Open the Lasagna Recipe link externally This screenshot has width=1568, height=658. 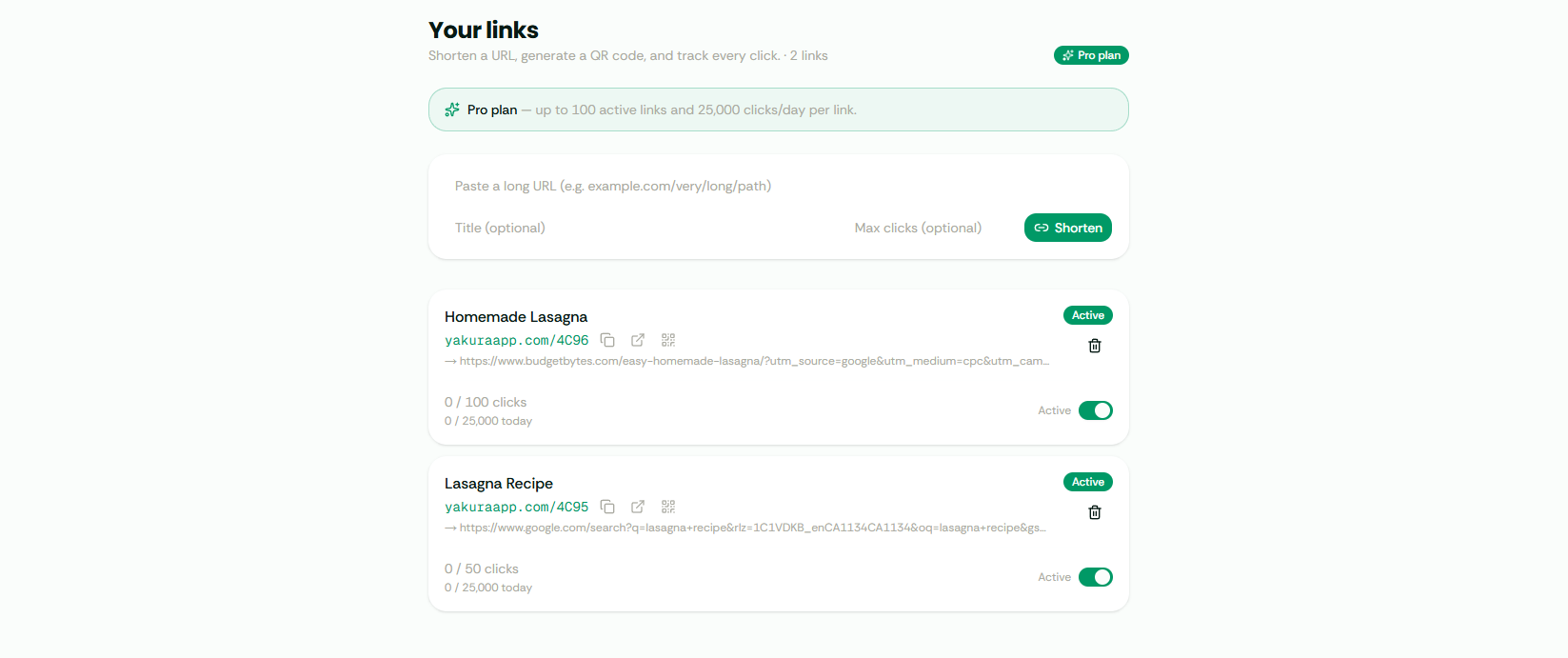click(x=638, y=507)
